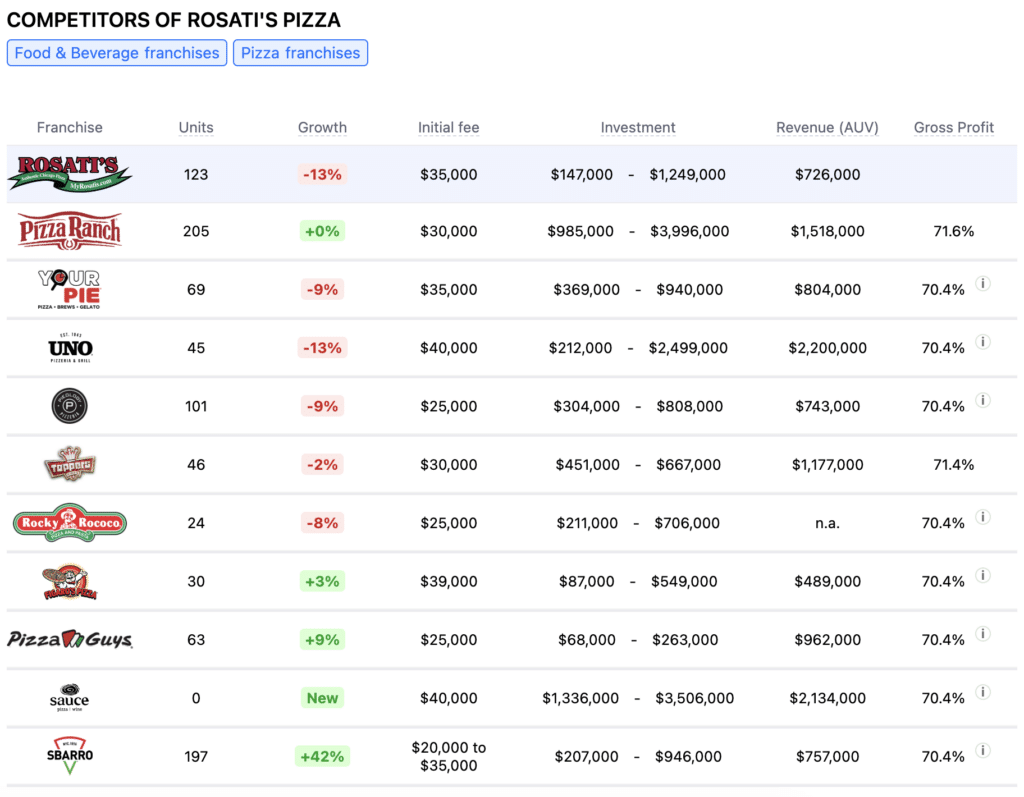Click Rosati's -13% growth badge

[x=322, y=174]
